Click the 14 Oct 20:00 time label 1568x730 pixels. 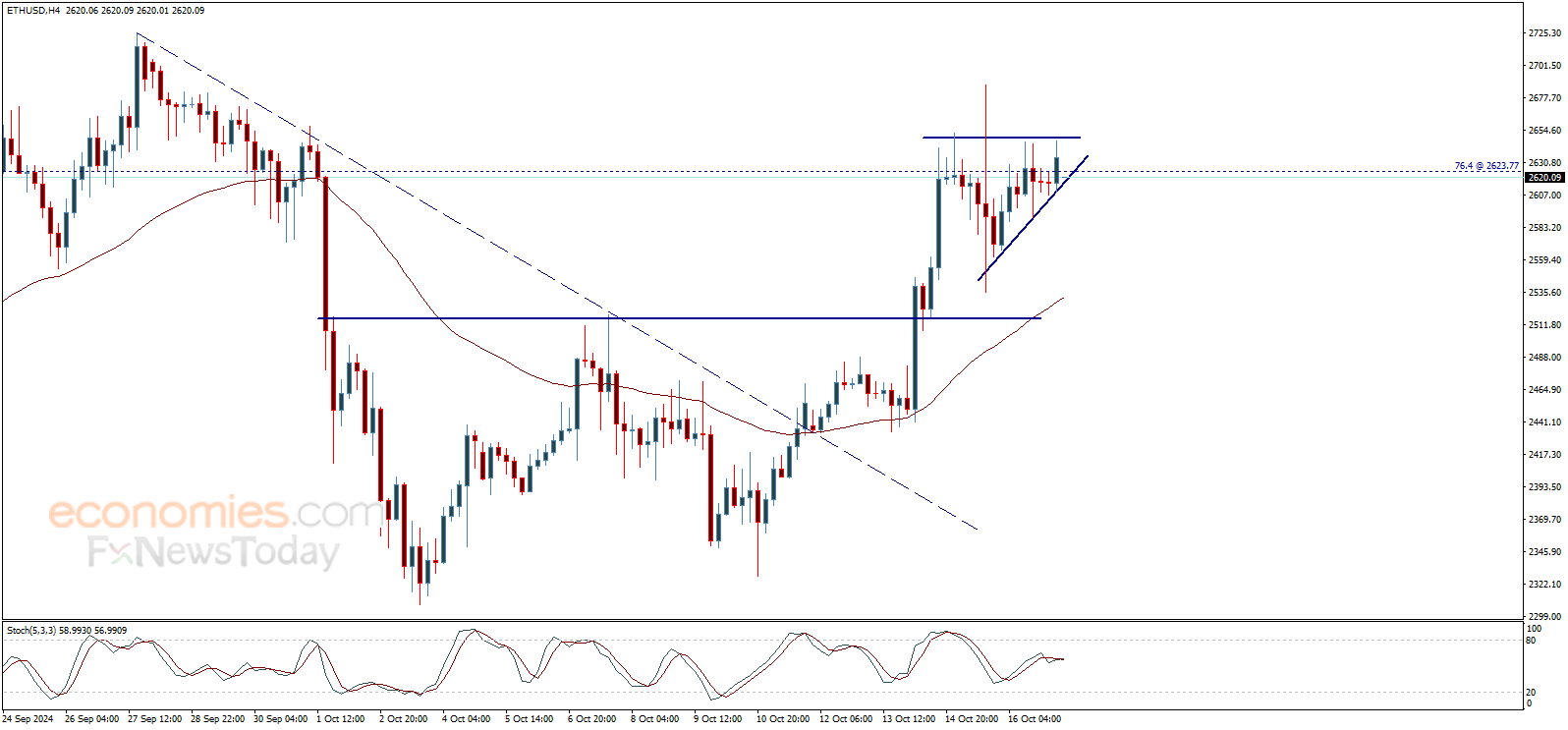click(972, 719)
